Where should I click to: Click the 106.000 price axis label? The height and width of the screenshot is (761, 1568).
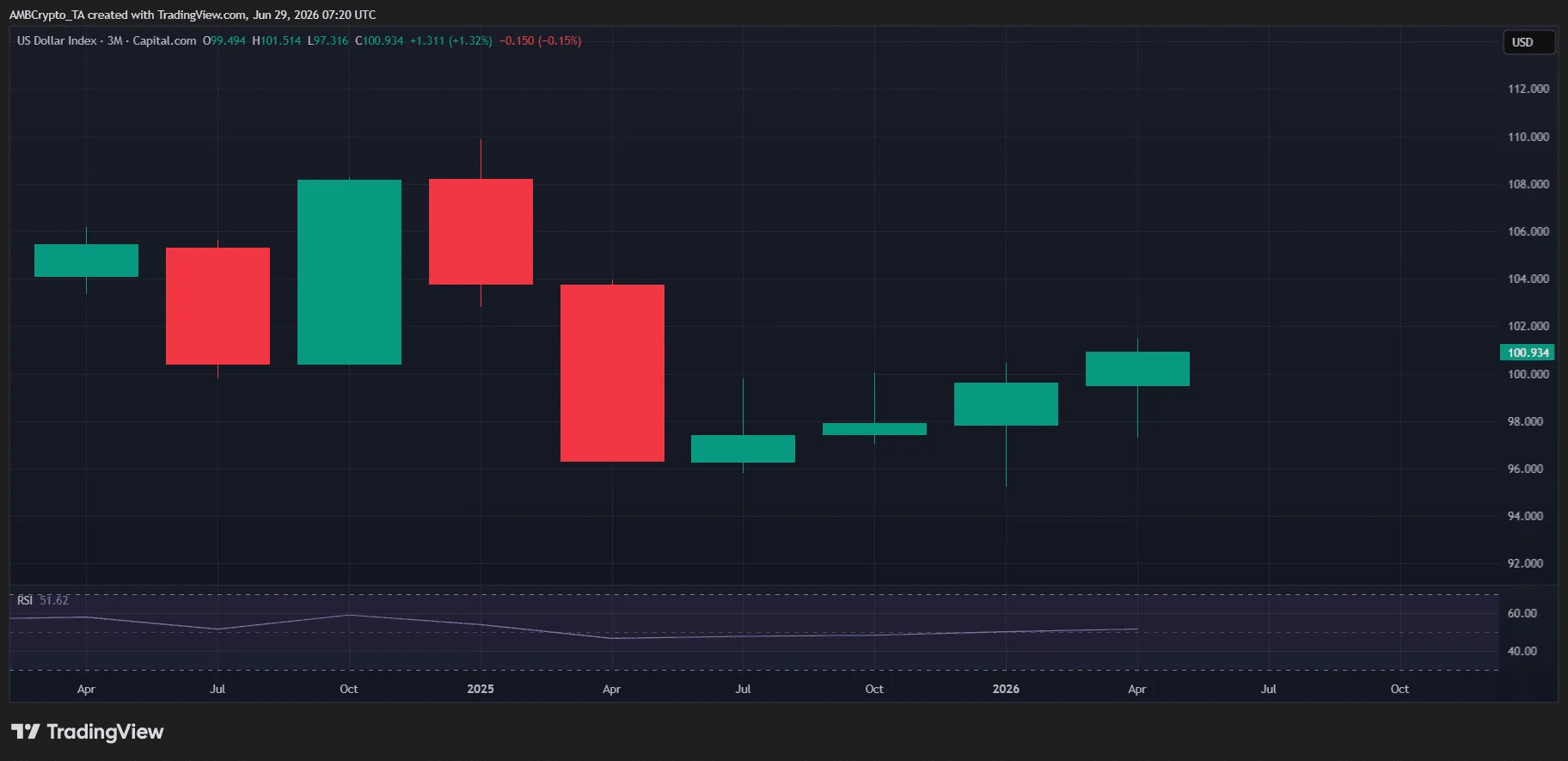[x=1528, y=231]
